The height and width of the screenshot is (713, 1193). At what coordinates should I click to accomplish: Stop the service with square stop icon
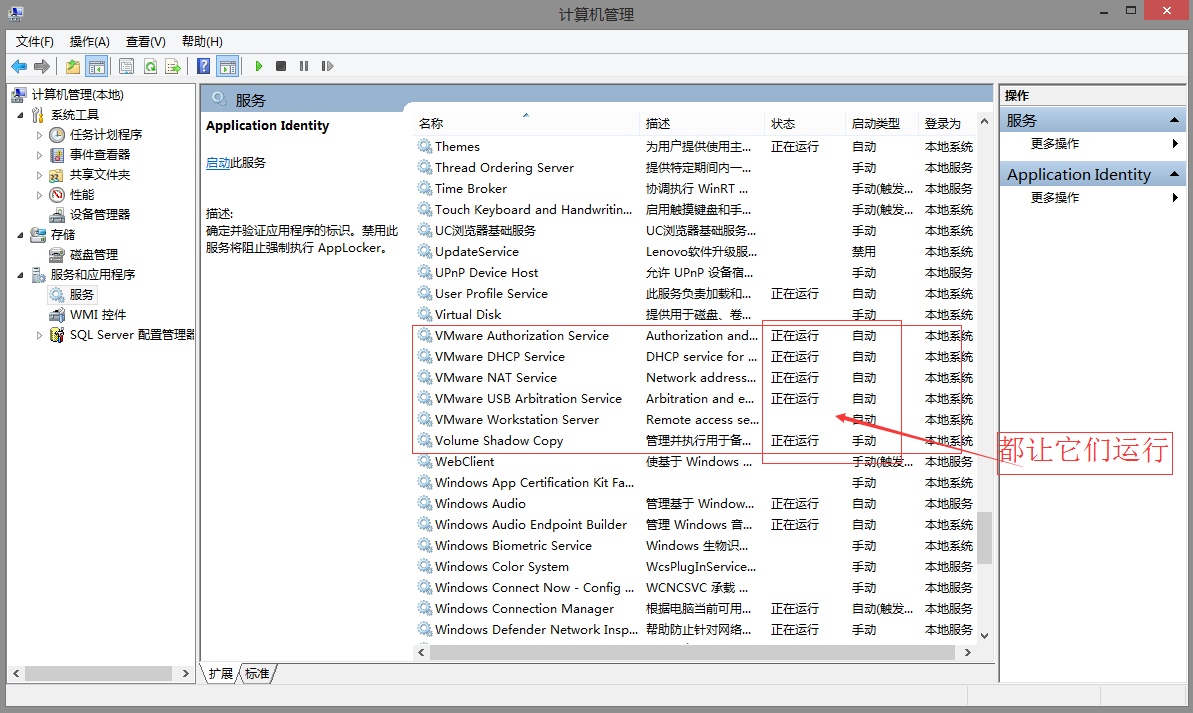point(281,66)
